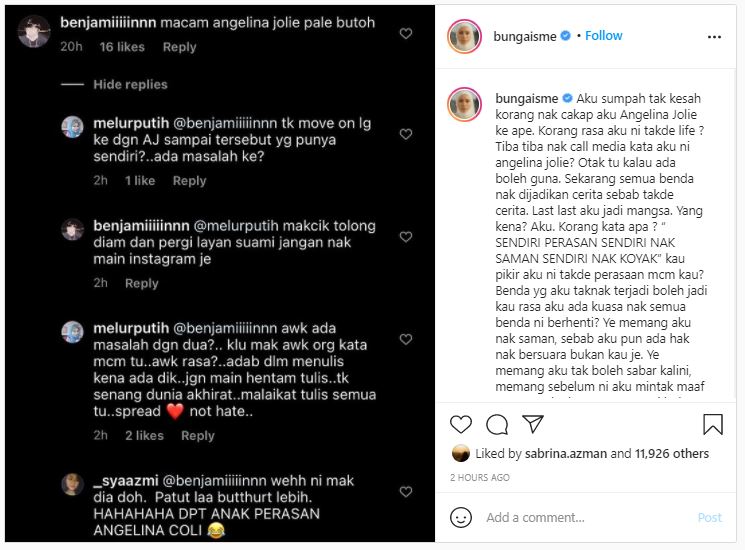The width and height of the screenshot is (745, 550).
Task: Like benjamiiiiinnn's top Angelina Jolie comment
Action: (405, 34)
